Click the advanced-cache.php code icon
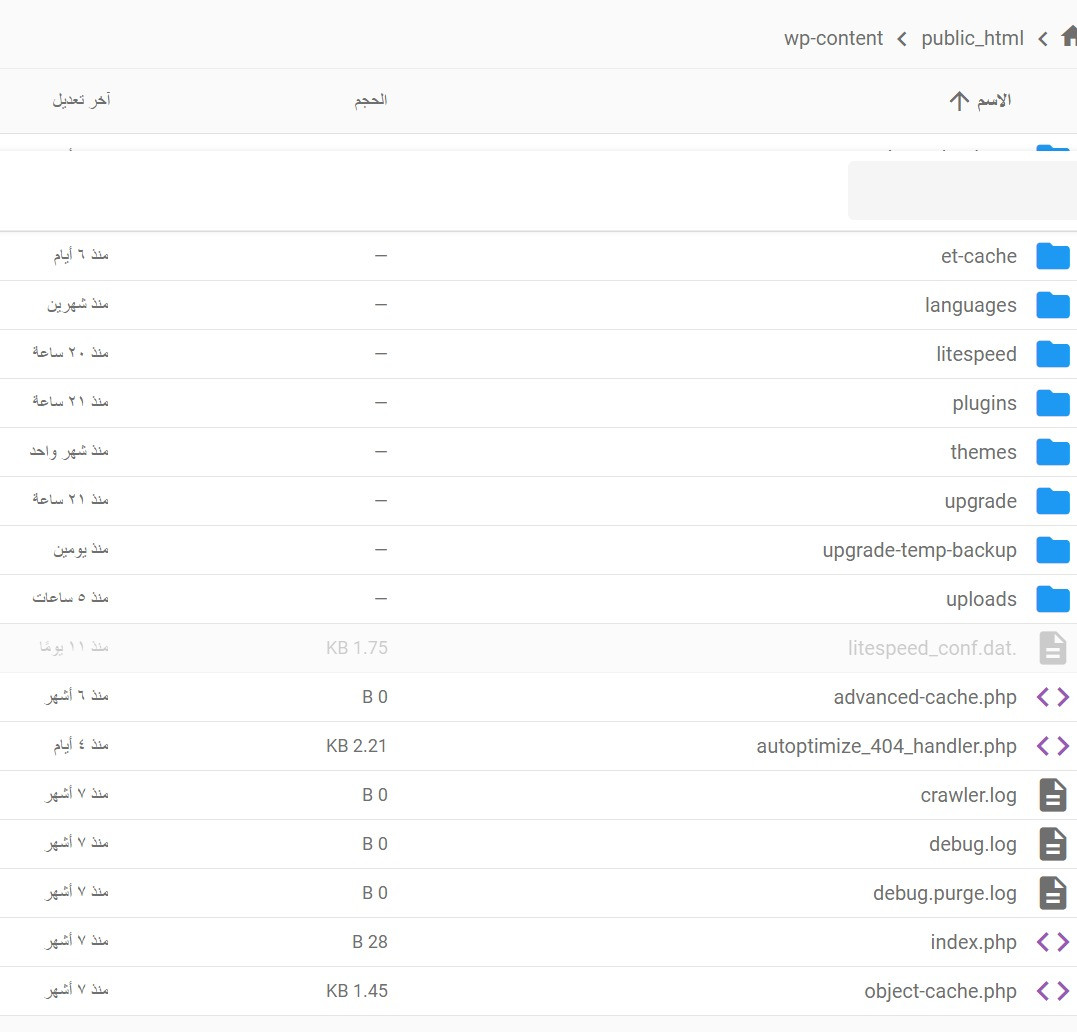 click(x=1052, y=697)
